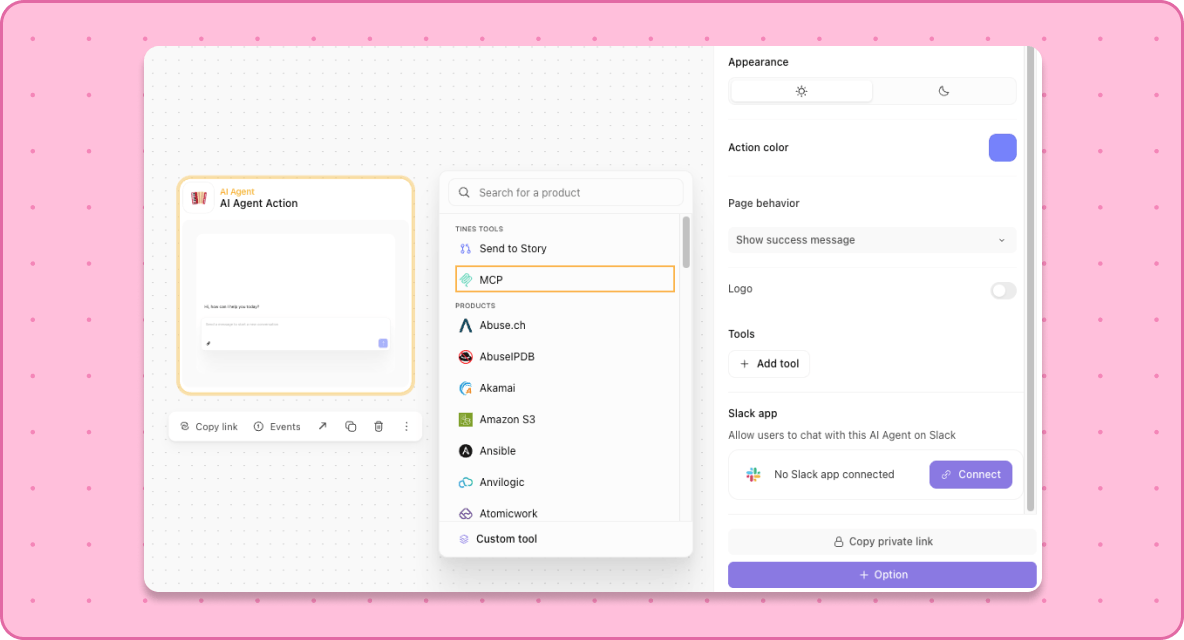
Task: Choose Akamai from products list
Action: click(565, 388)
